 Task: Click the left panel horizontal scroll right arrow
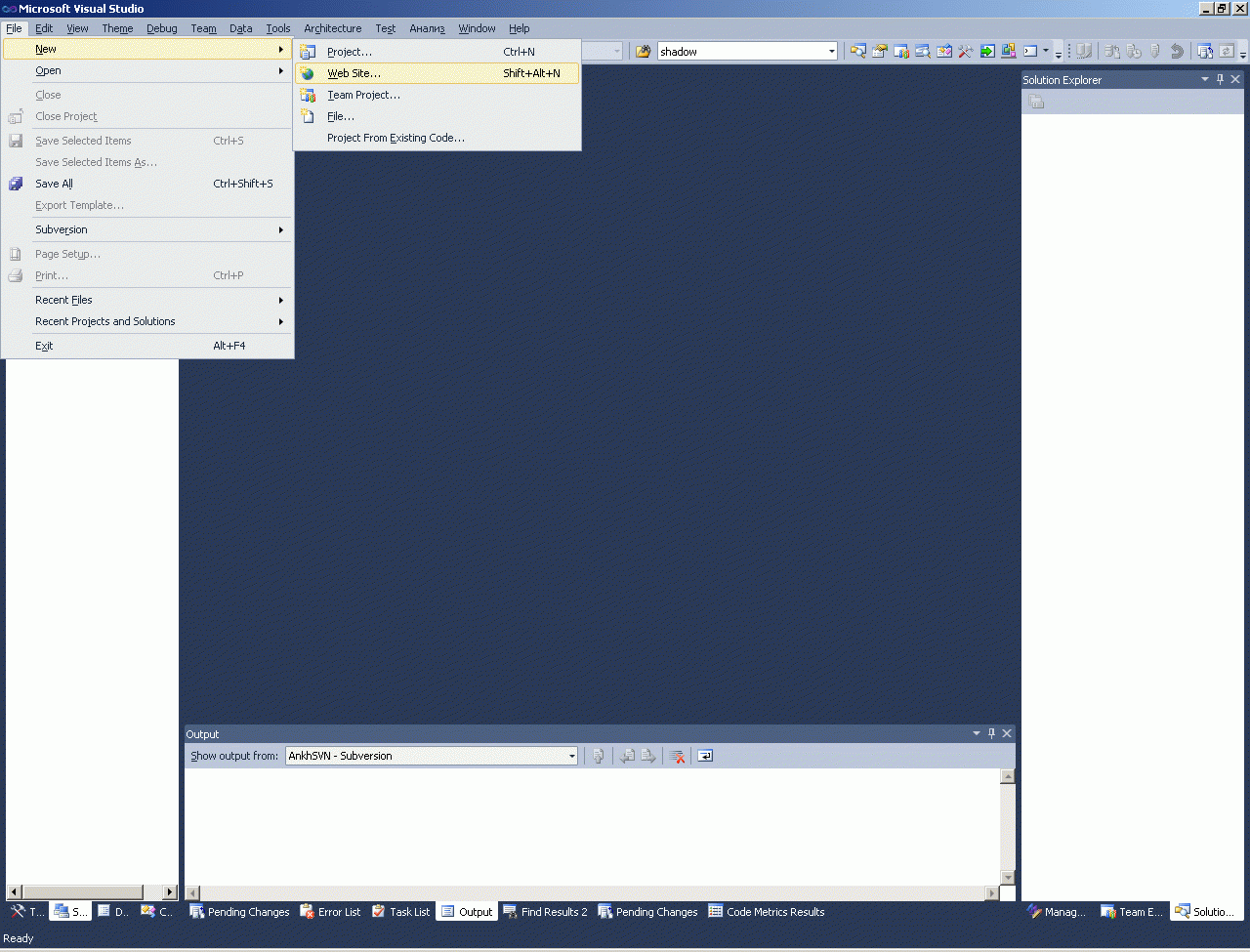click(170, 891)
